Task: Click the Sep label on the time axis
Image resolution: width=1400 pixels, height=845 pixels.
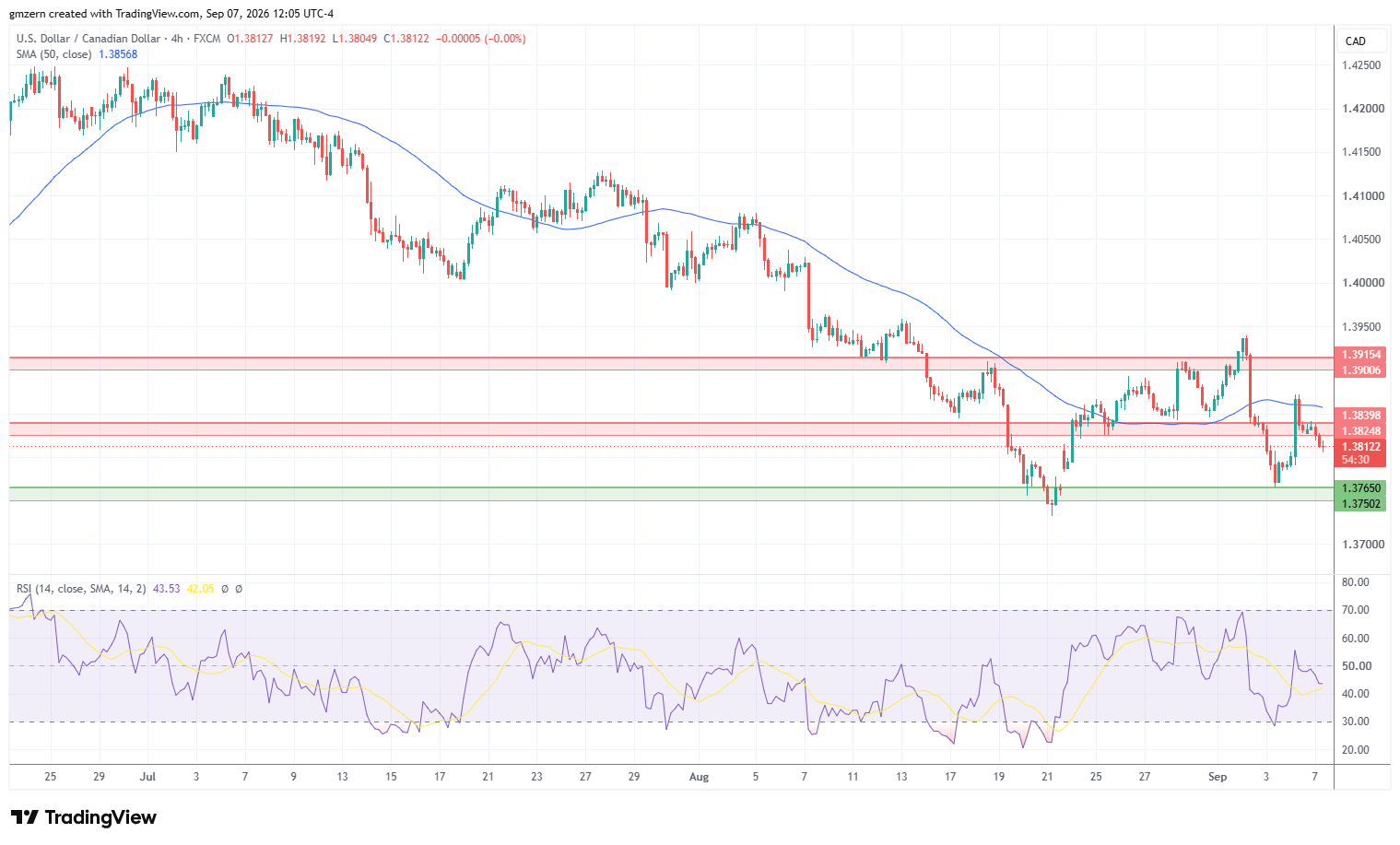Action: coord(1218,777)
